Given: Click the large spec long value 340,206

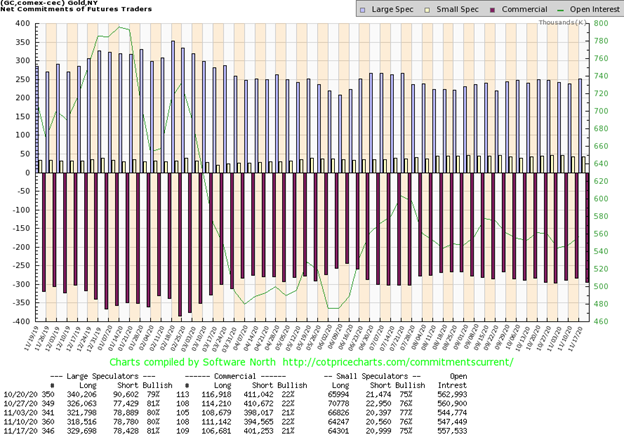Looking at the screenshot, I should 82,394.
